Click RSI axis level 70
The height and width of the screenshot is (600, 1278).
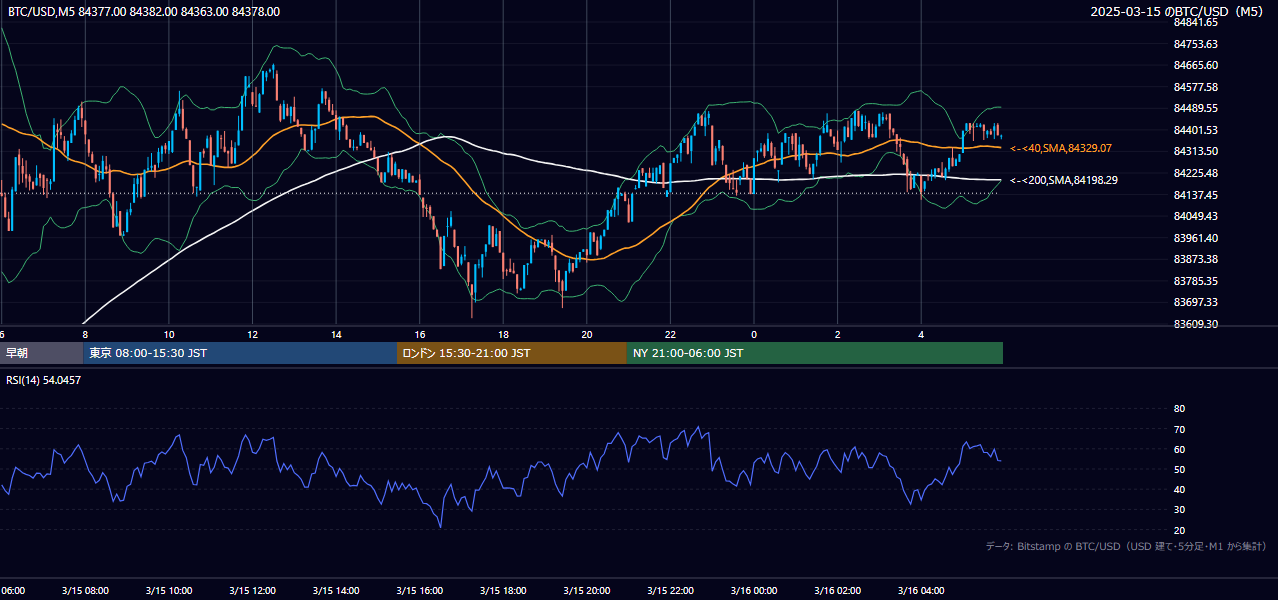point(1179,429)
